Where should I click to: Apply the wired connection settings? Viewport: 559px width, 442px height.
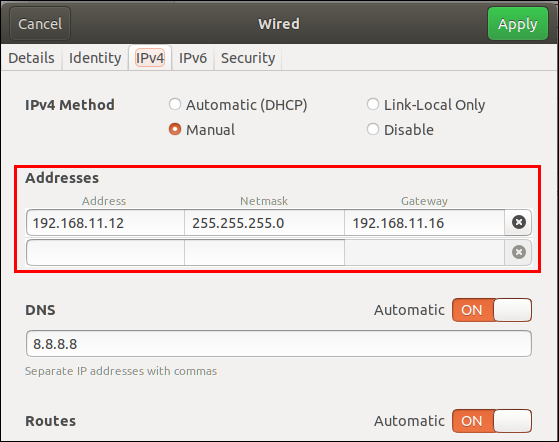point(518,24)
